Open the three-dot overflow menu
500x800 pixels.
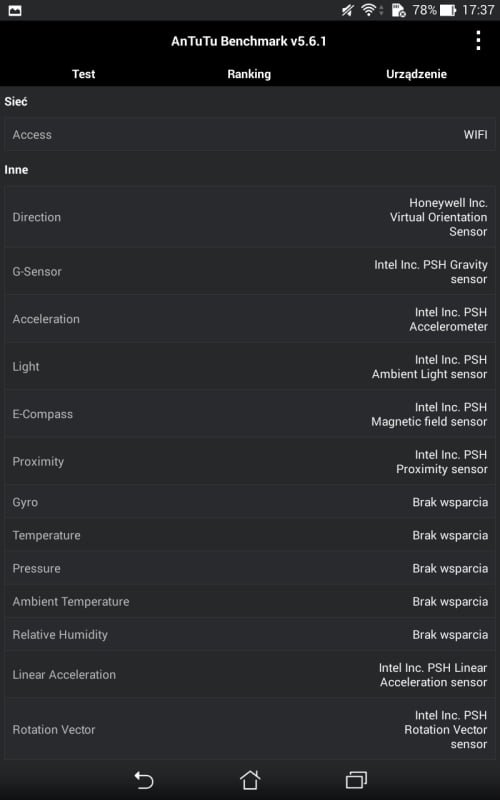click(478, 41)
